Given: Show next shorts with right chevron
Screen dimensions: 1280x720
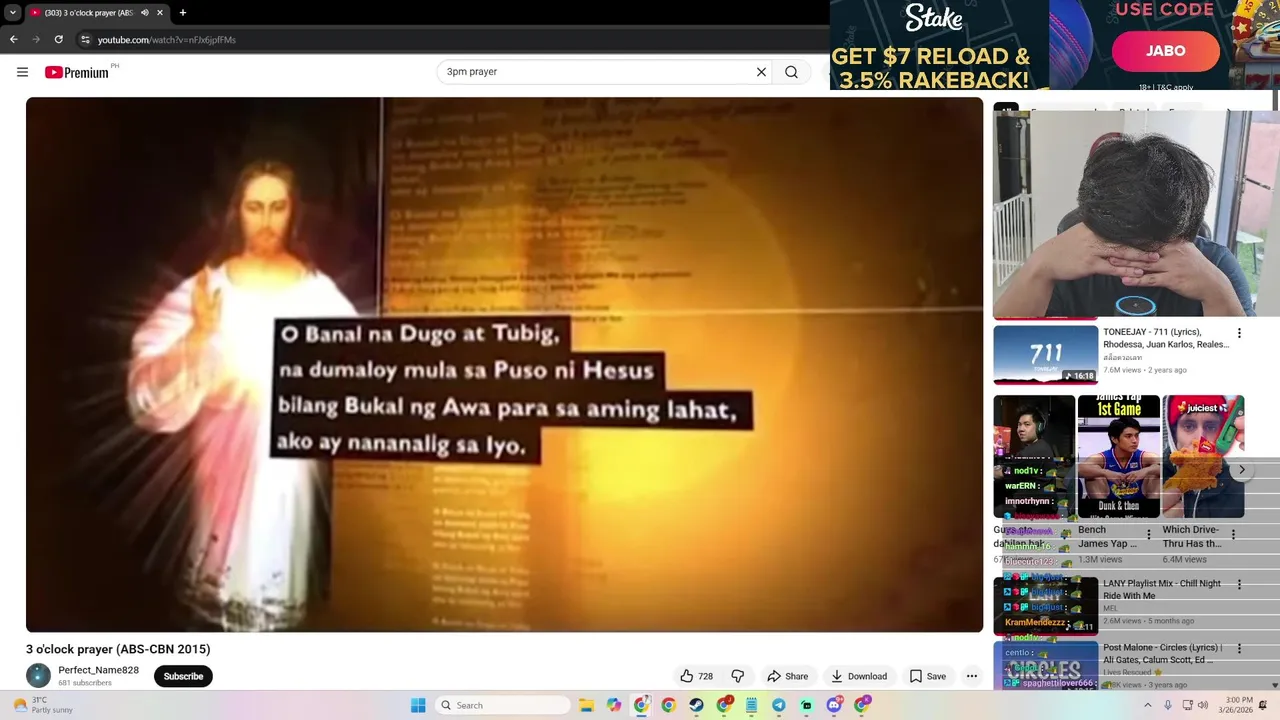Looking at the screenshot, I should [1241, 469].
